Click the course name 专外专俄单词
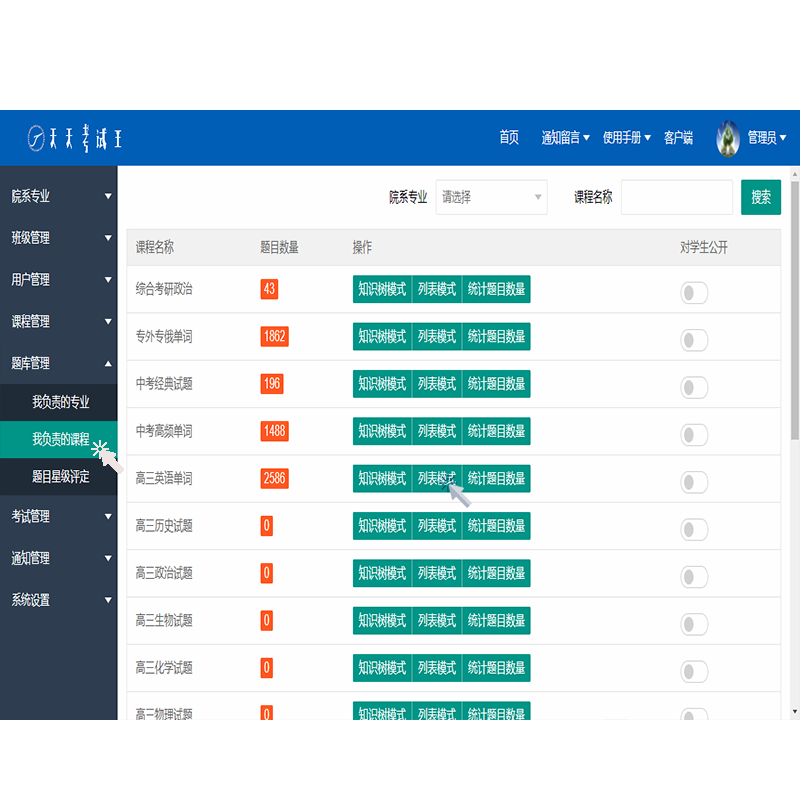800x800 pixels. coord(164,337)
